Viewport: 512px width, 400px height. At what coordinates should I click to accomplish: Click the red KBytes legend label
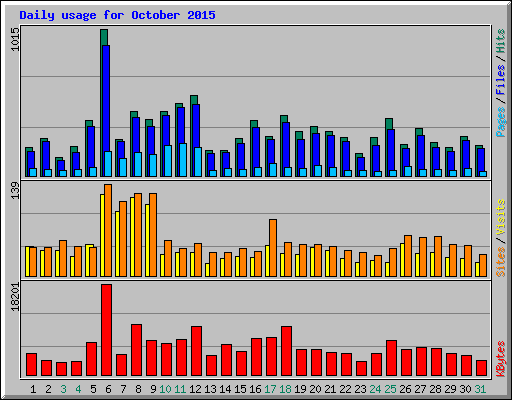tap(501, 359)
